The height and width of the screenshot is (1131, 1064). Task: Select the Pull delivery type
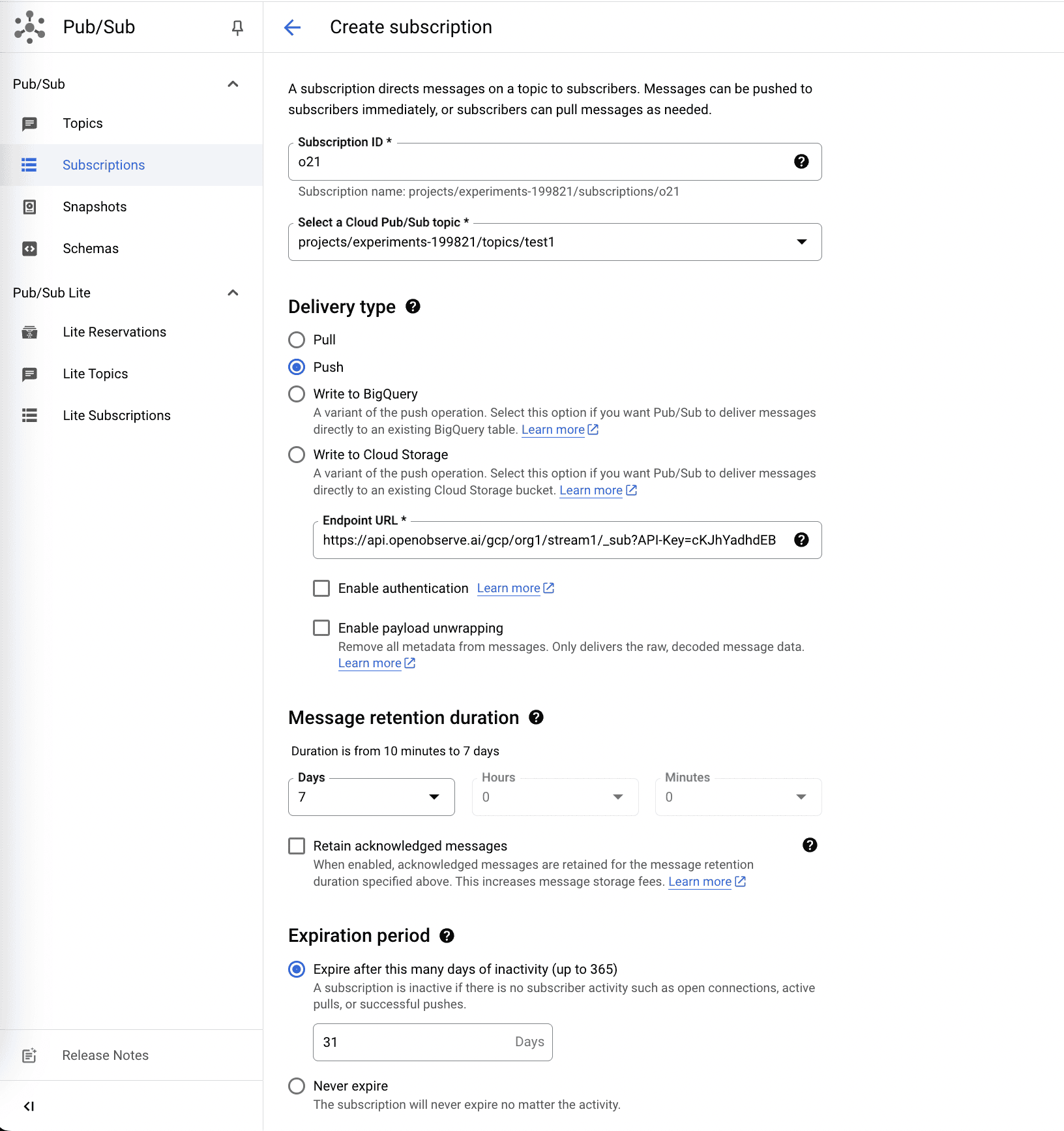click(x=297, y=339)
